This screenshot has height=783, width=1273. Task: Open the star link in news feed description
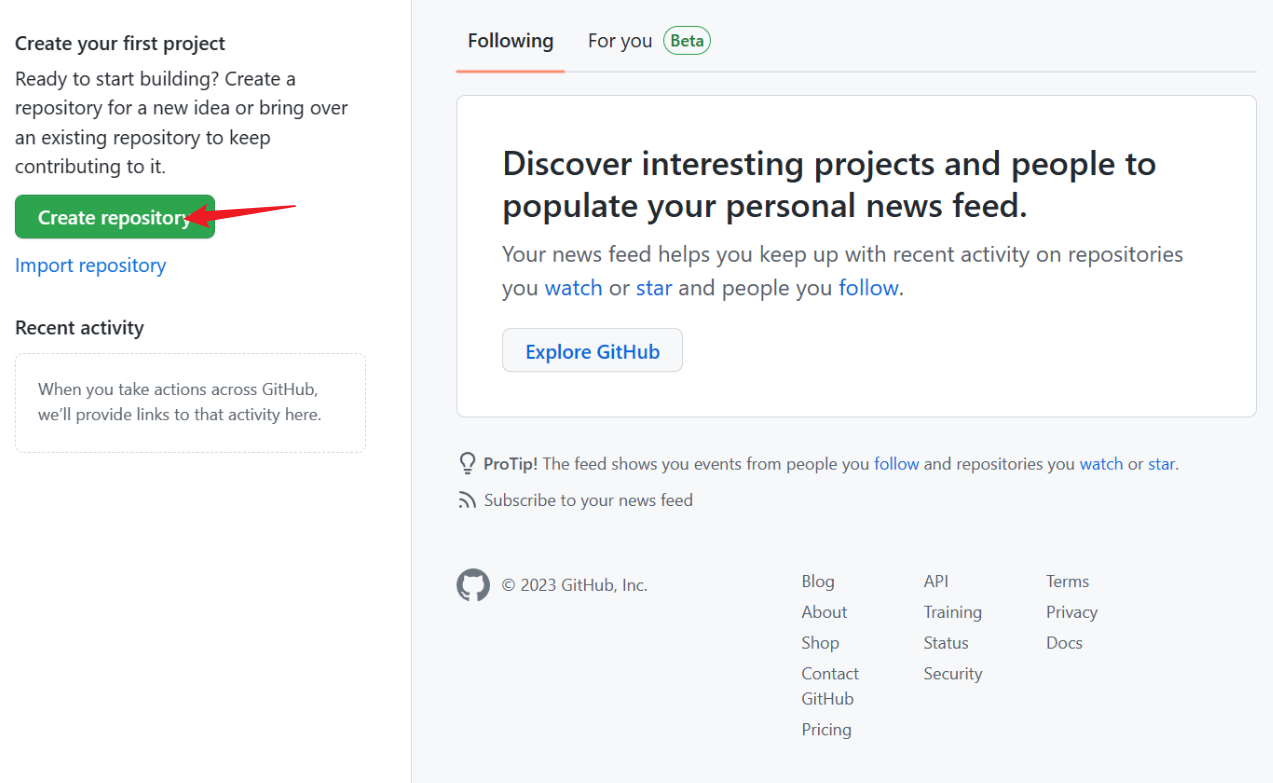tap(654, 288)
